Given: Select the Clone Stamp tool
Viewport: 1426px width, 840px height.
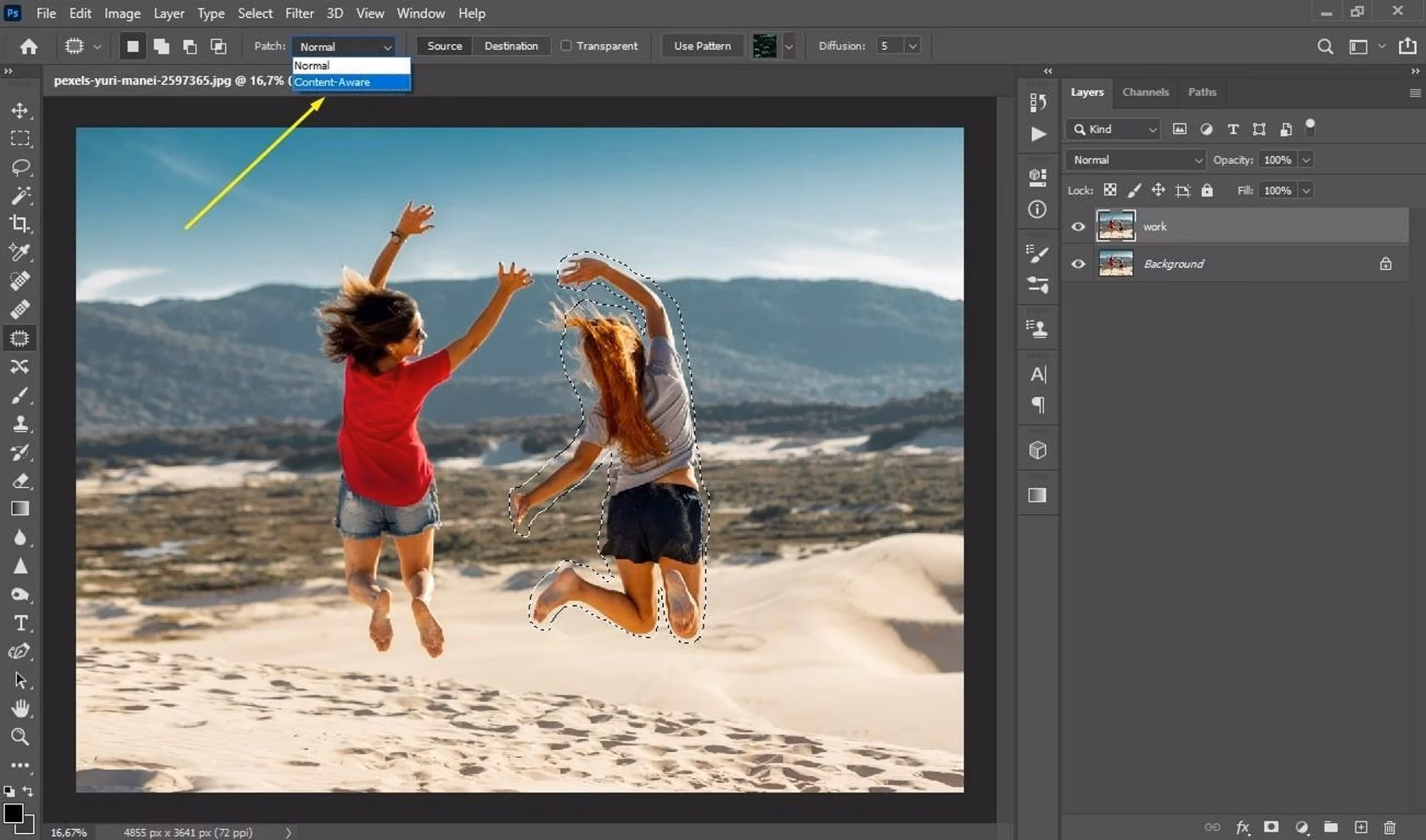Looking at the screenshot, I should point(21,424).
